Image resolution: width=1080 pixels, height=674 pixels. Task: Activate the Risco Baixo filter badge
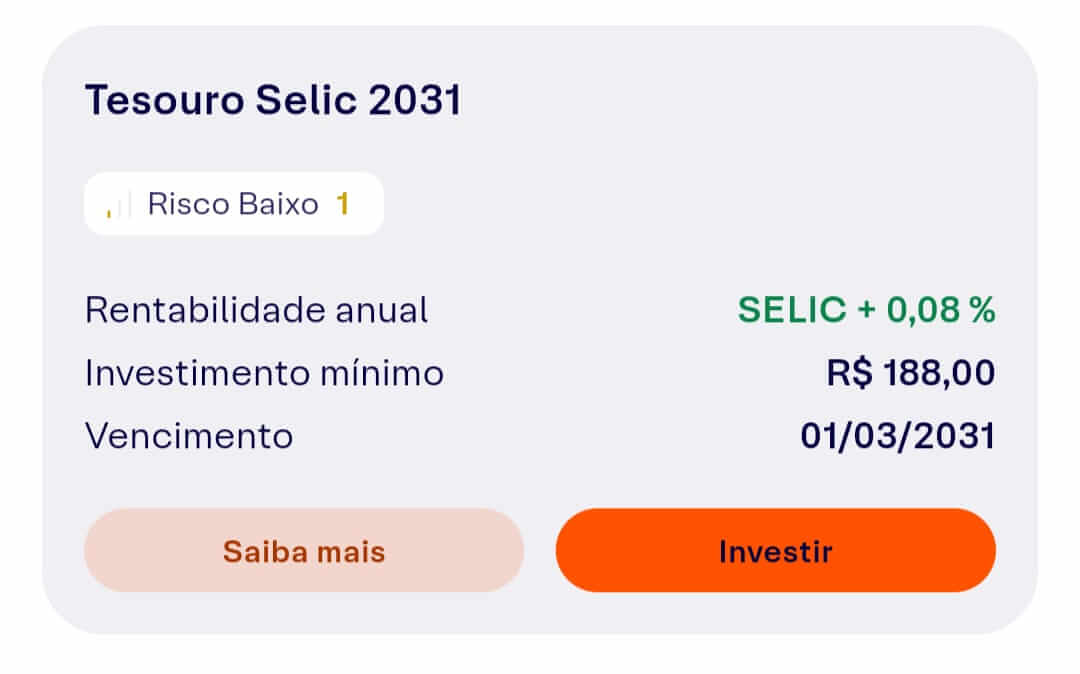[x=233, y=204]
